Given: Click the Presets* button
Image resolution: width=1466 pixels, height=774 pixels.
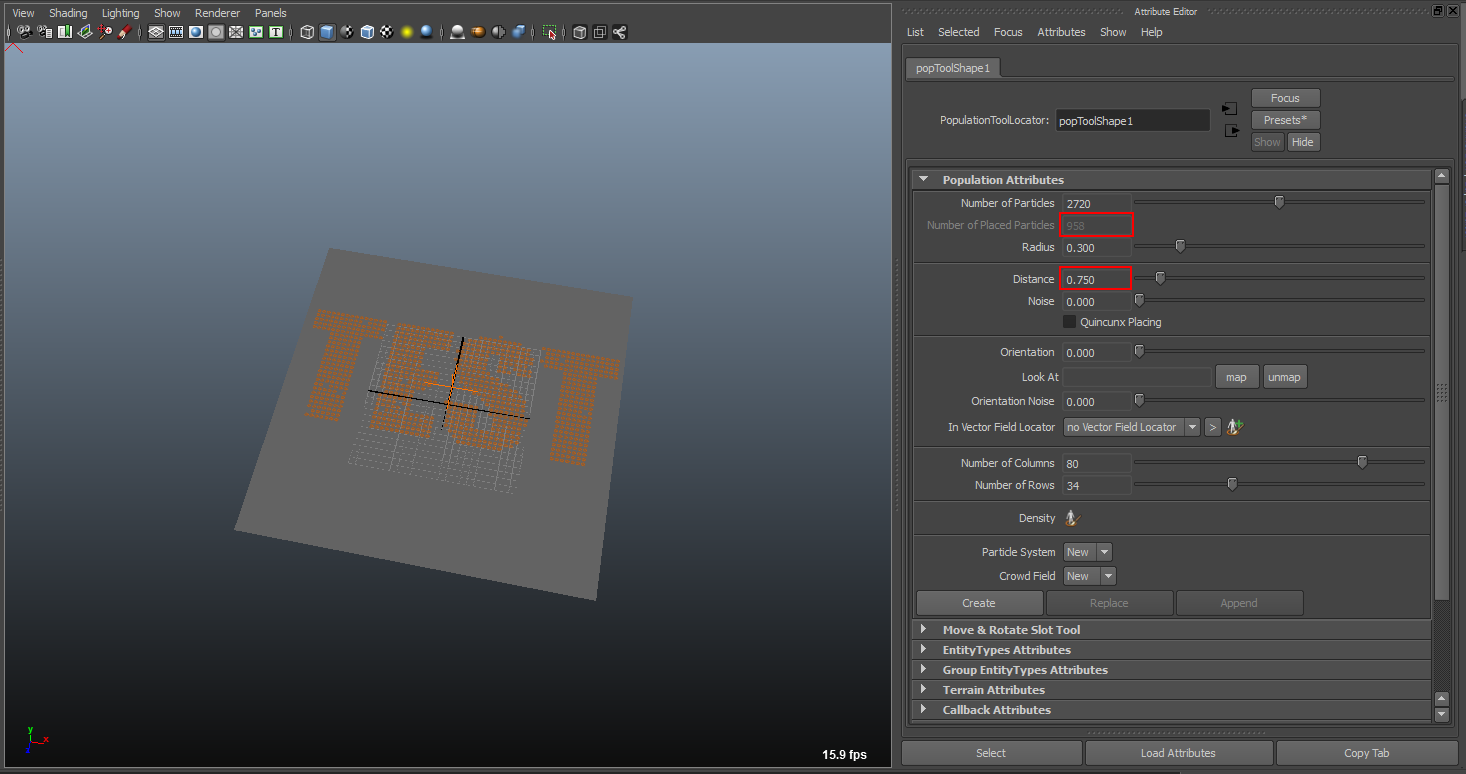Looking at the screenshot, I should [1285, 120].
